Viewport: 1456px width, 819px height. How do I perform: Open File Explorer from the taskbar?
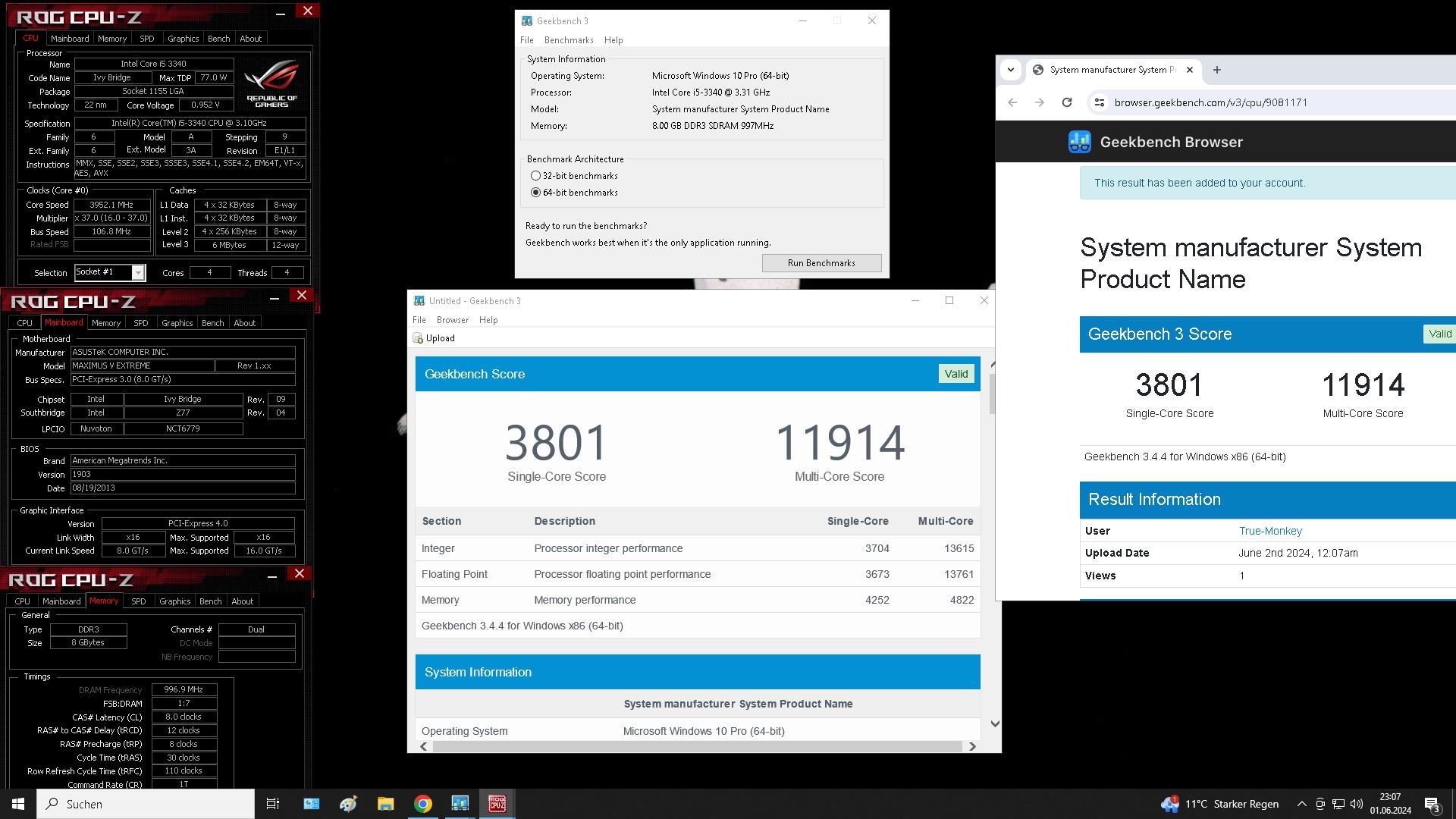(385, 804)
